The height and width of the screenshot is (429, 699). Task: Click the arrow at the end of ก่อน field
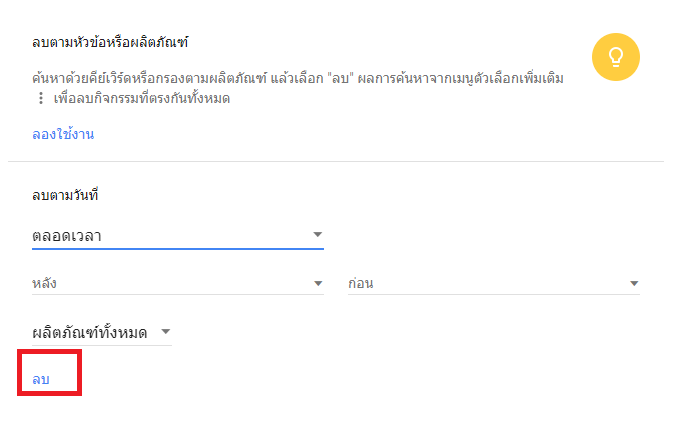coord(633,283)
